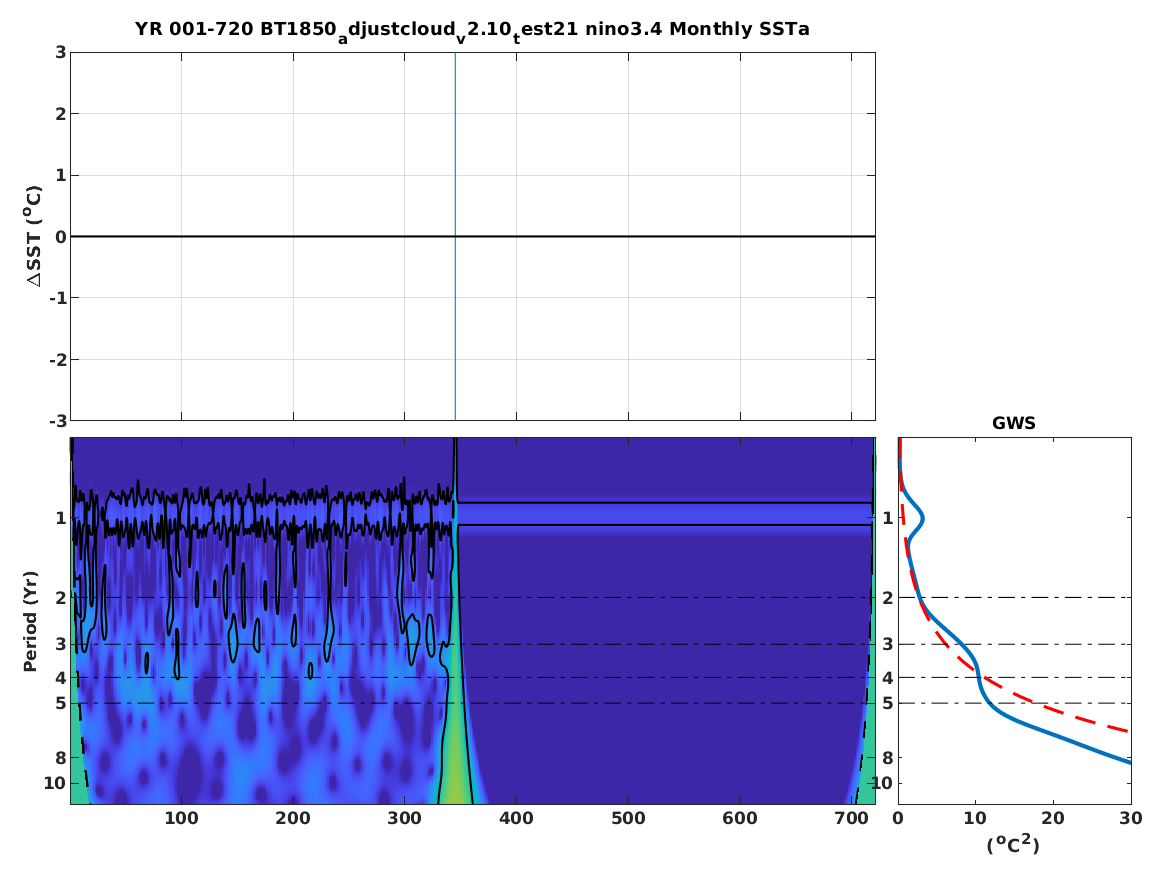The height and width of the screenshot is (875, 1167).
Task: Select the GWS panel title
Action: tap(1014, 423)
